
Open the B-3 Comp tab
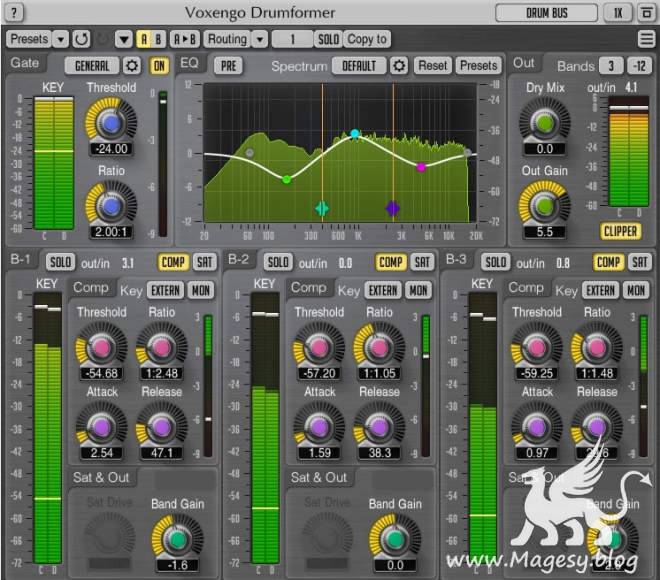click(x=526, y=287)
